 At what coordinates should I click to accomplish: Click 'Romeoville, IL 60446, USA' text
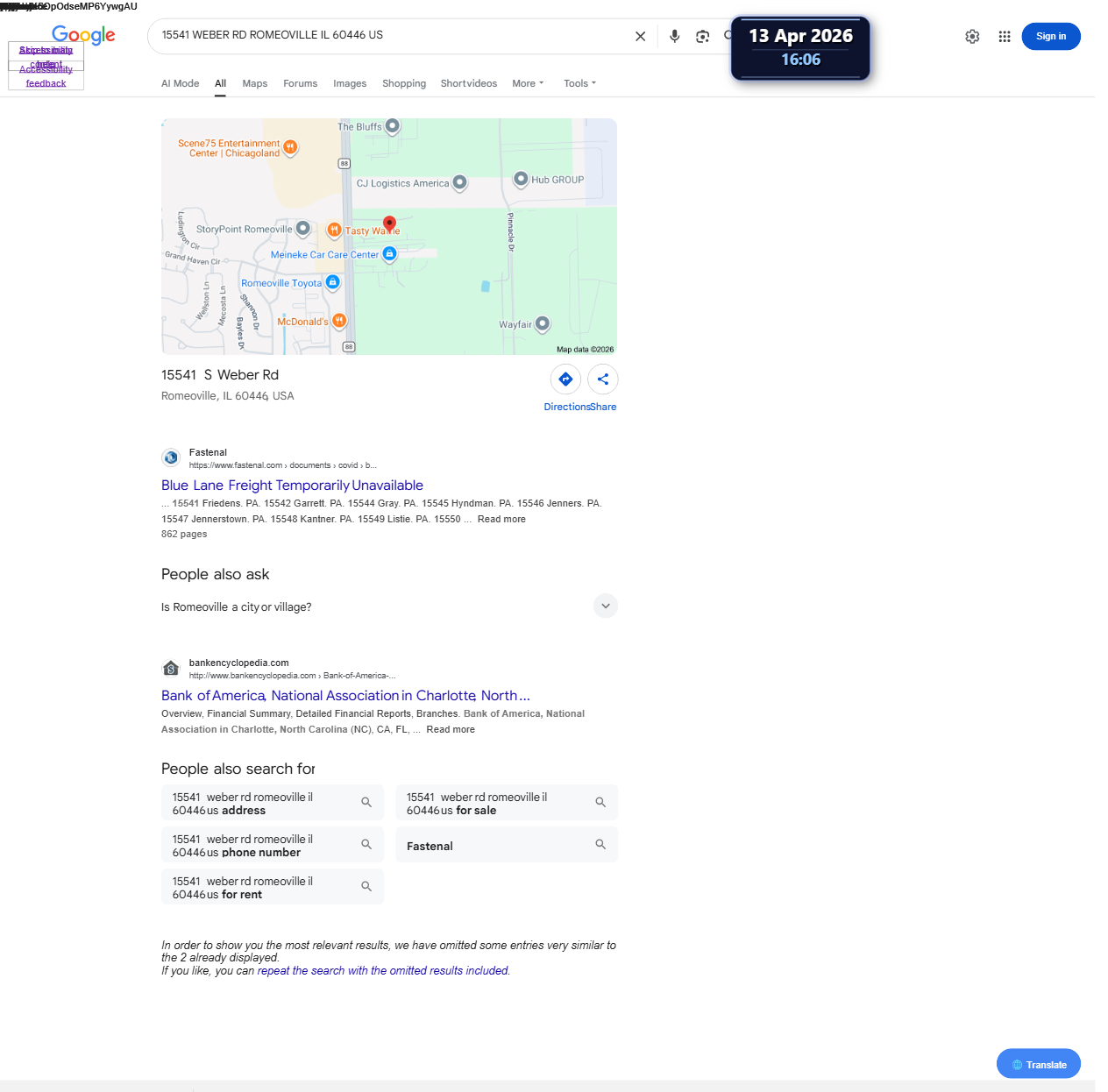click(228, 395)
